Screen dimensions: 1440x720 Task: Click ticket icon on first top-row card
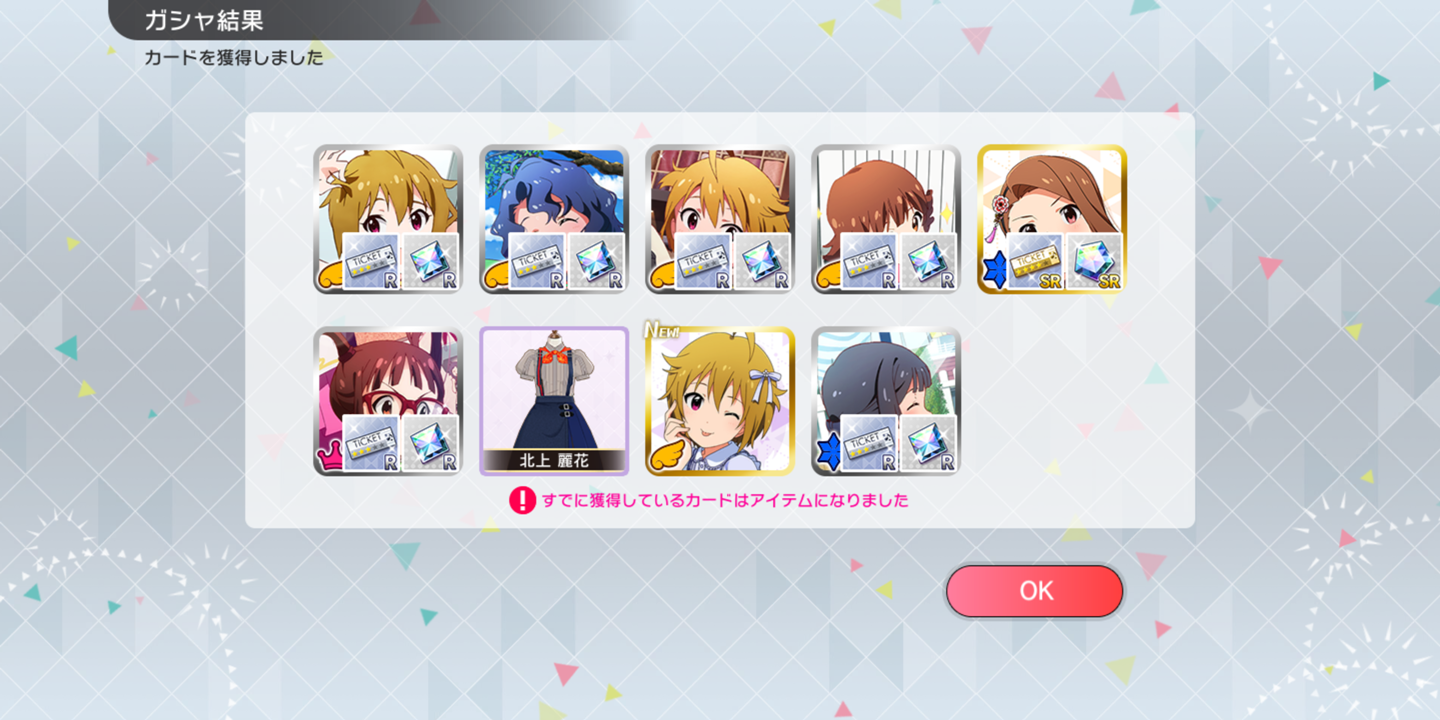click(x=371, y=262)
